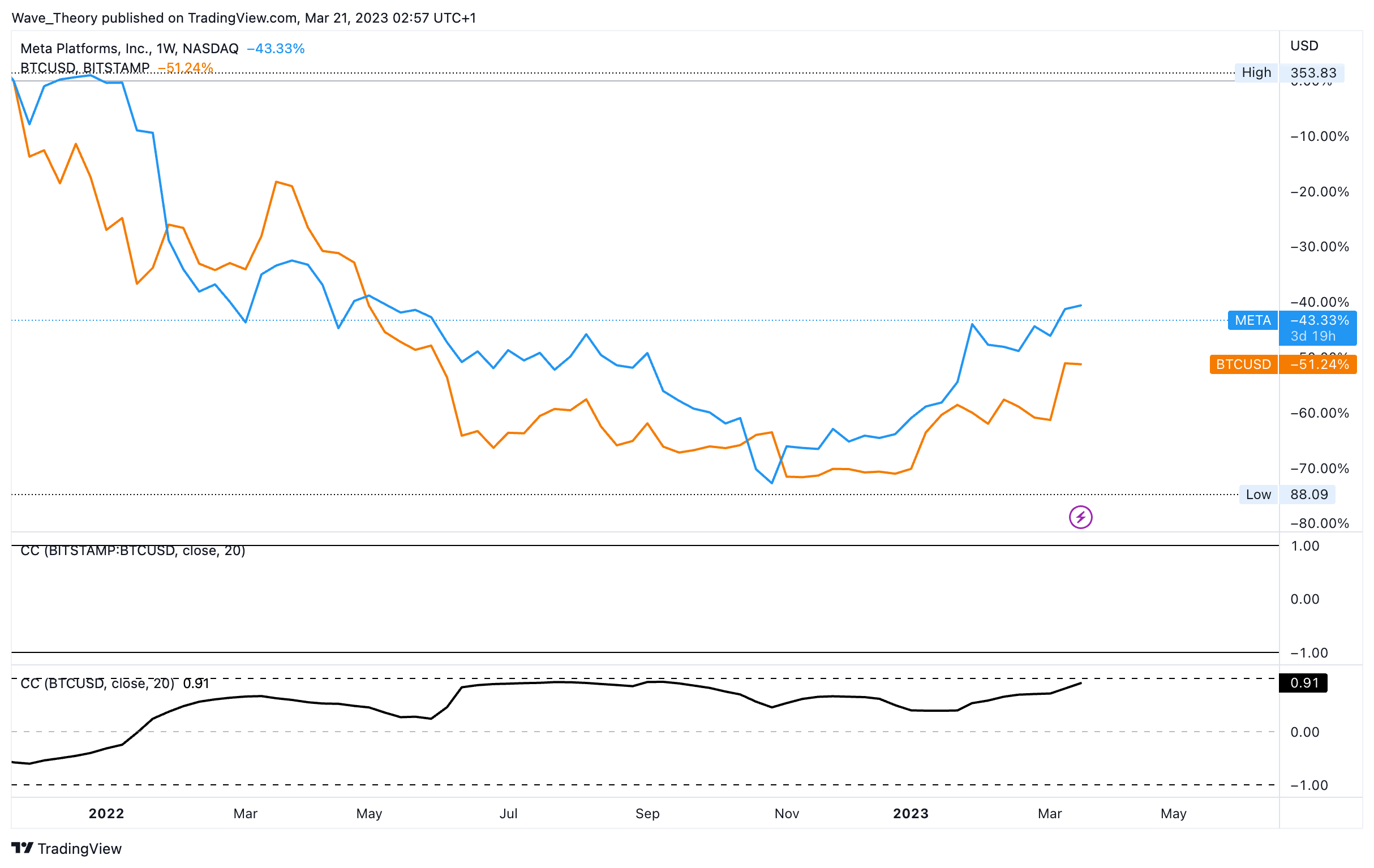The width and height of the screenshot is (1374, 868).
Task: Click the black 0.91 value label
Action: [1304, 682]
